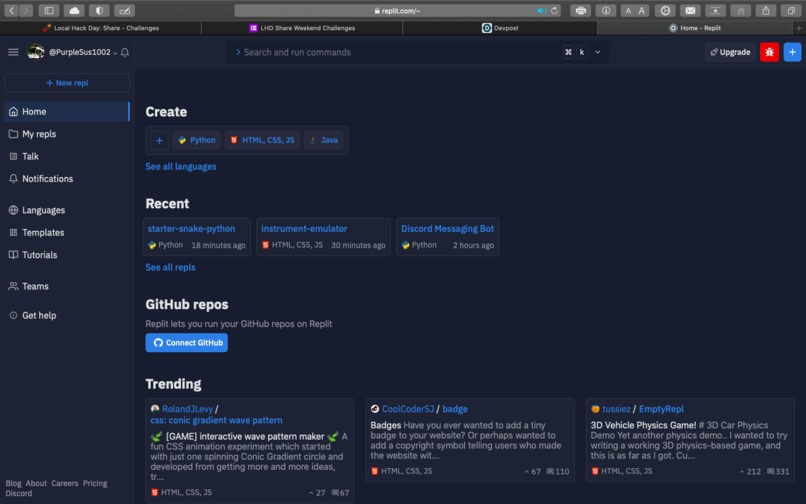Click the share icon in browser toolbar

pos(766,10)
